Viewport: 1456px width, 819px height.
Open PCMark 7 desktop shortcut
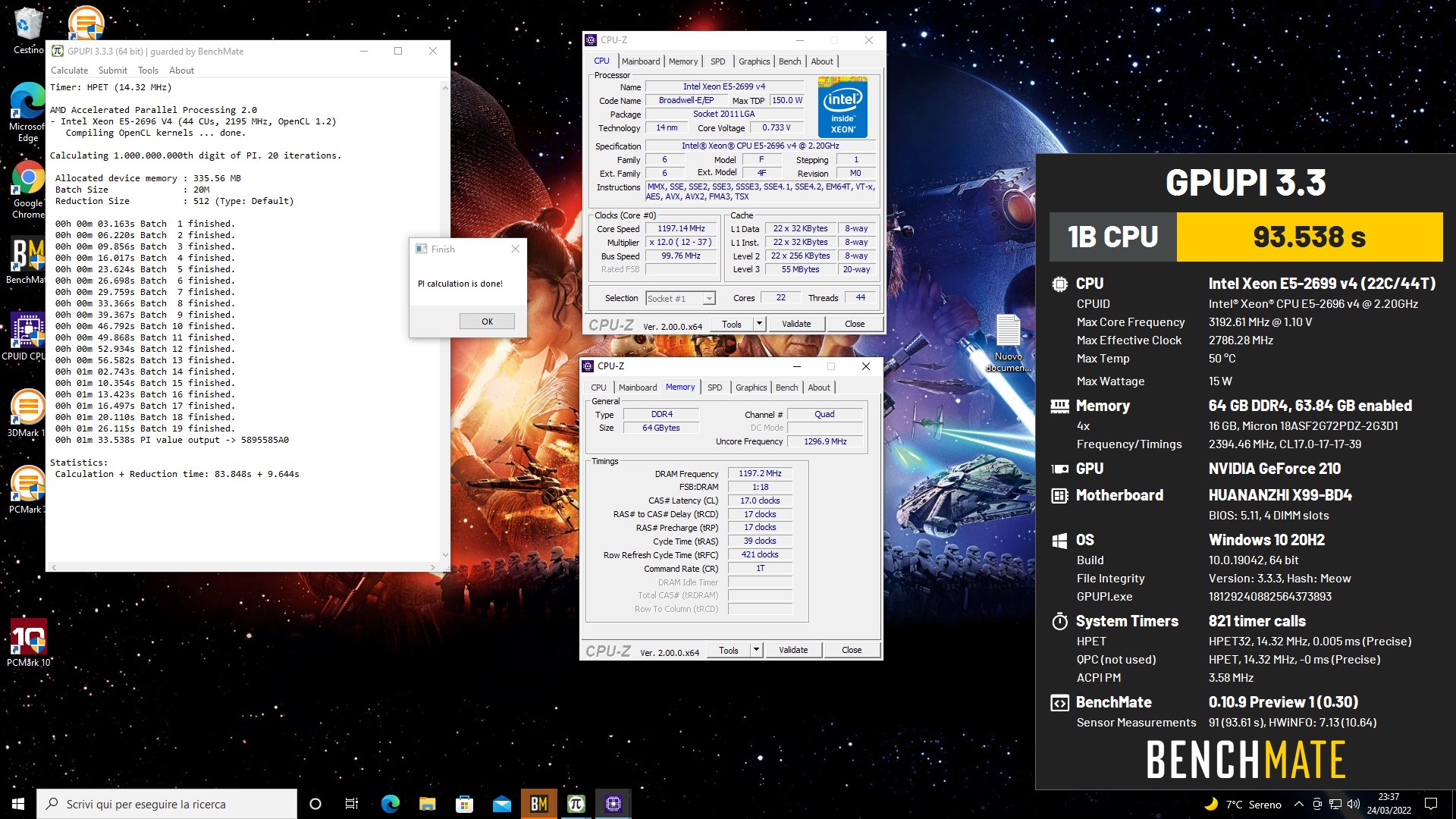coord(27,490)
